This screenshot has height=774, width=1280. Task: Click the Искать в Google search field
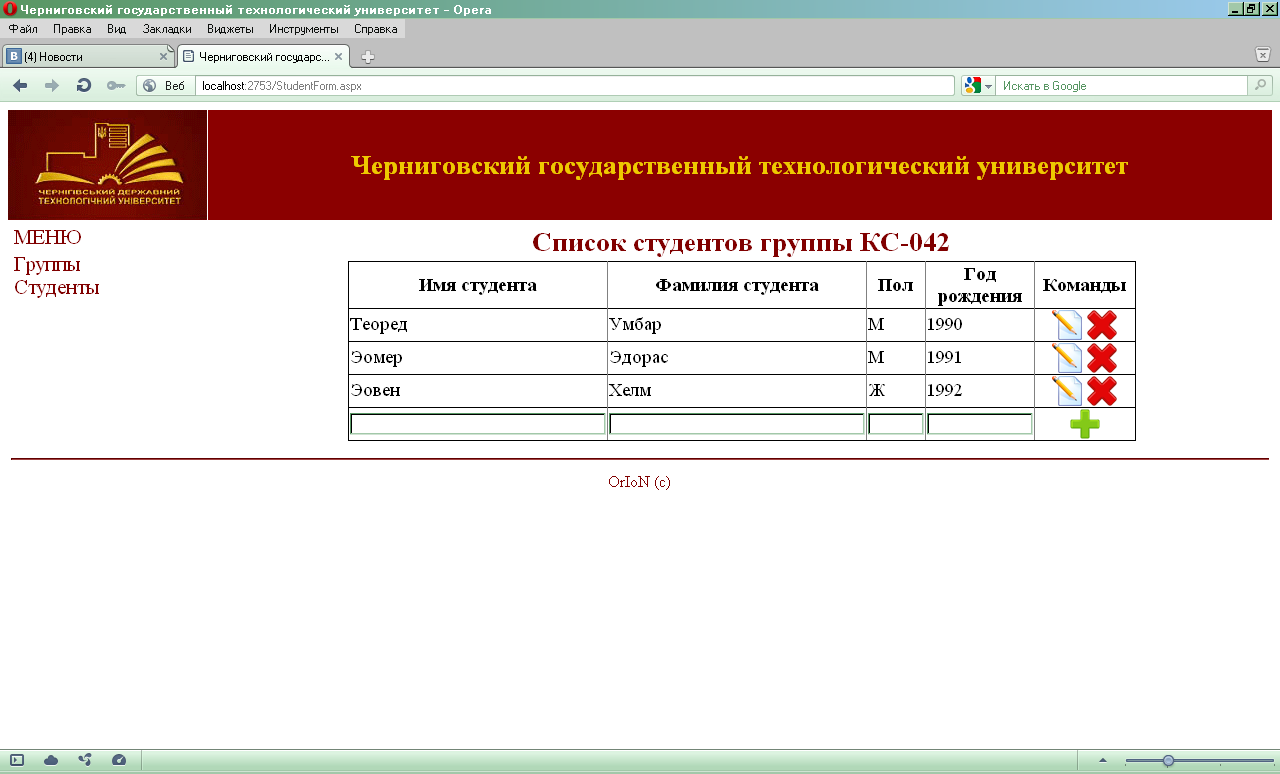(x=1122, y=86)
